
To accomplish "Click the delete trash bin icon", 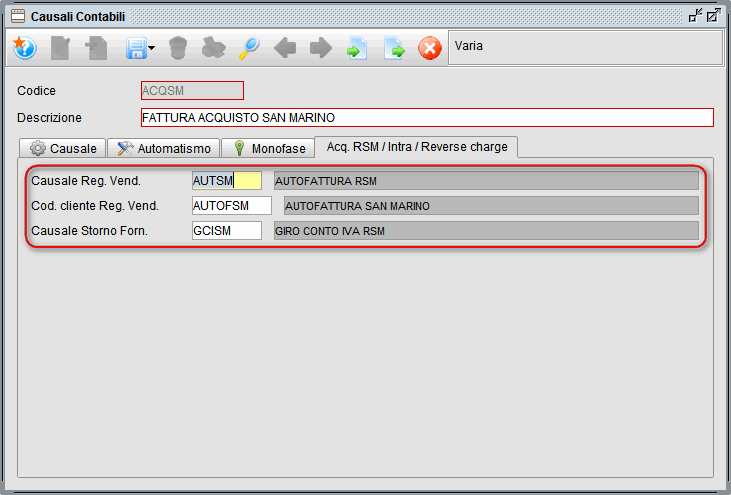I will [178, 48].
